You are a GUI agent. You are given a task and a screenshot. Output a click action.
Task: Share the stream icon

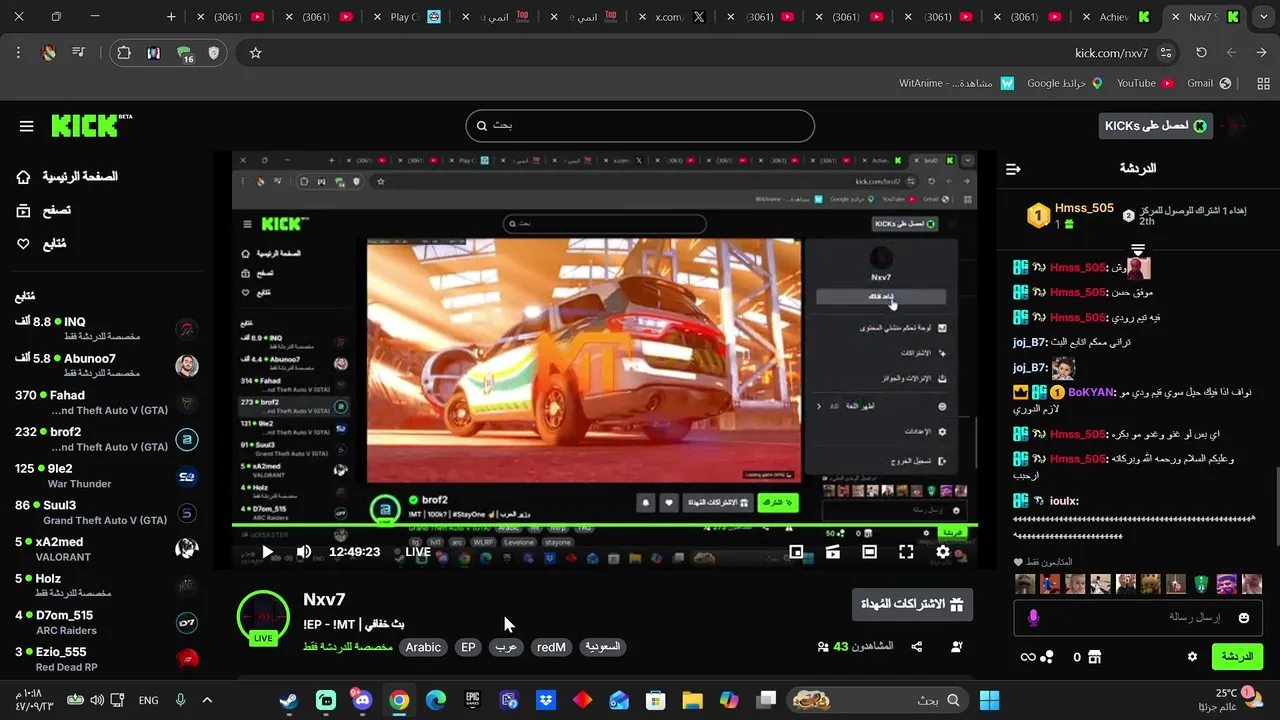(917, 647)
